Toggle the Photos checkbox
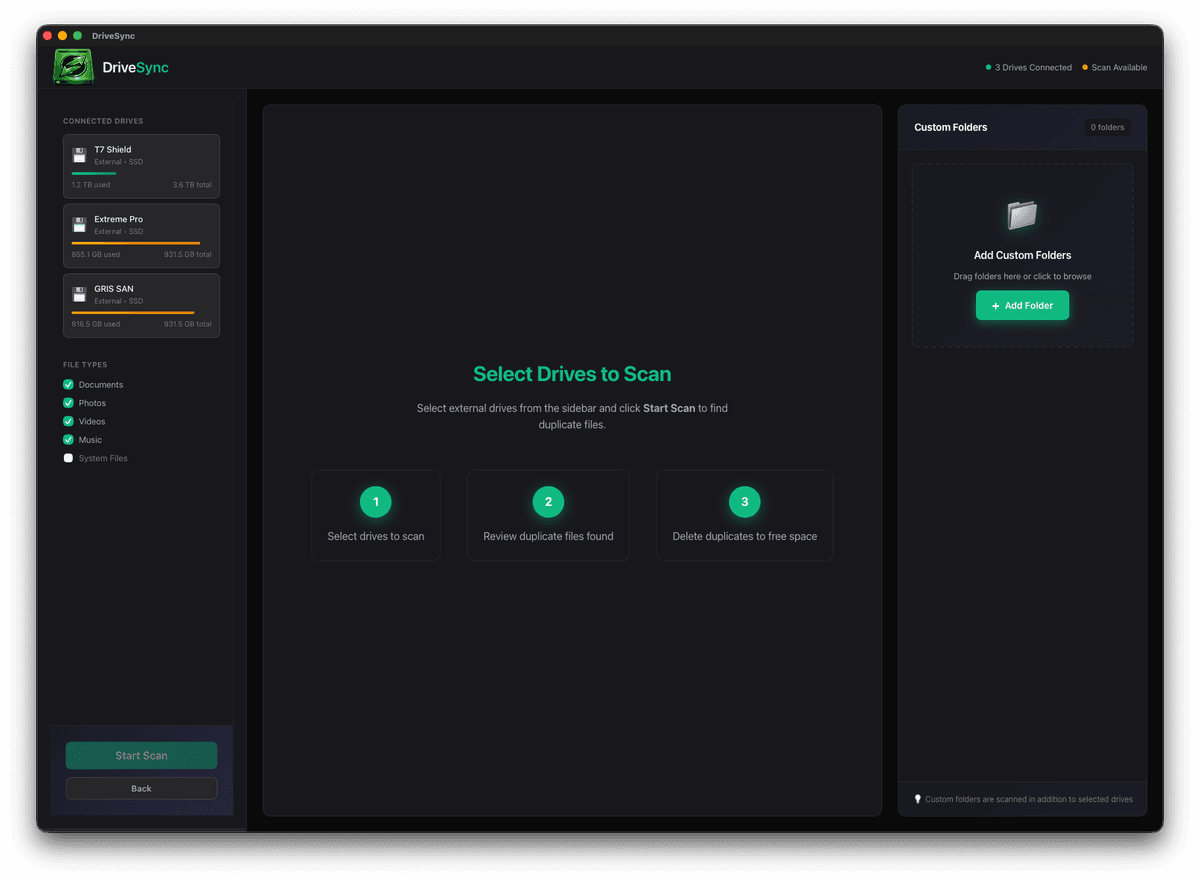The height and width of the screenshot is (881, 1200). click(x=69, y=403)
